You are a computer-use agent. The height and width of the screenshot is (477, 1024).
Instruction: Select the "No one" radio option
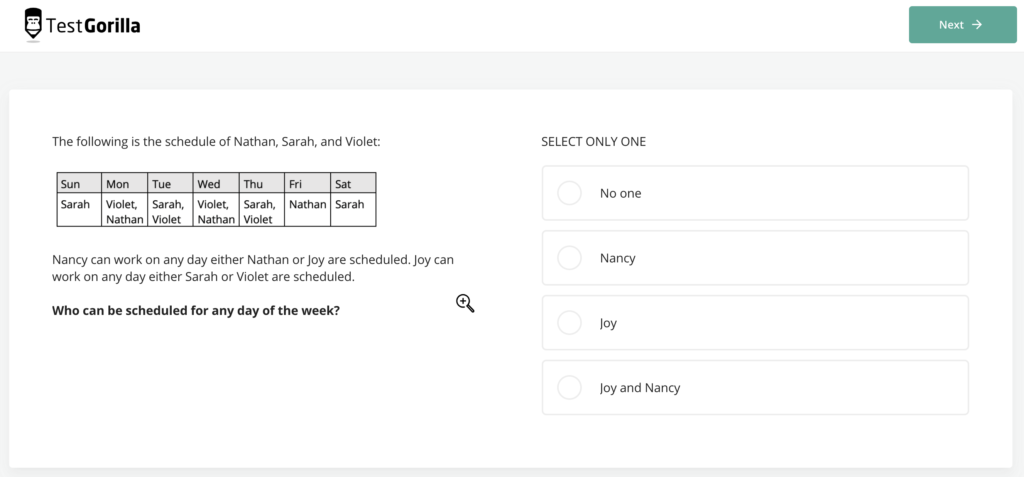point(569,193)
